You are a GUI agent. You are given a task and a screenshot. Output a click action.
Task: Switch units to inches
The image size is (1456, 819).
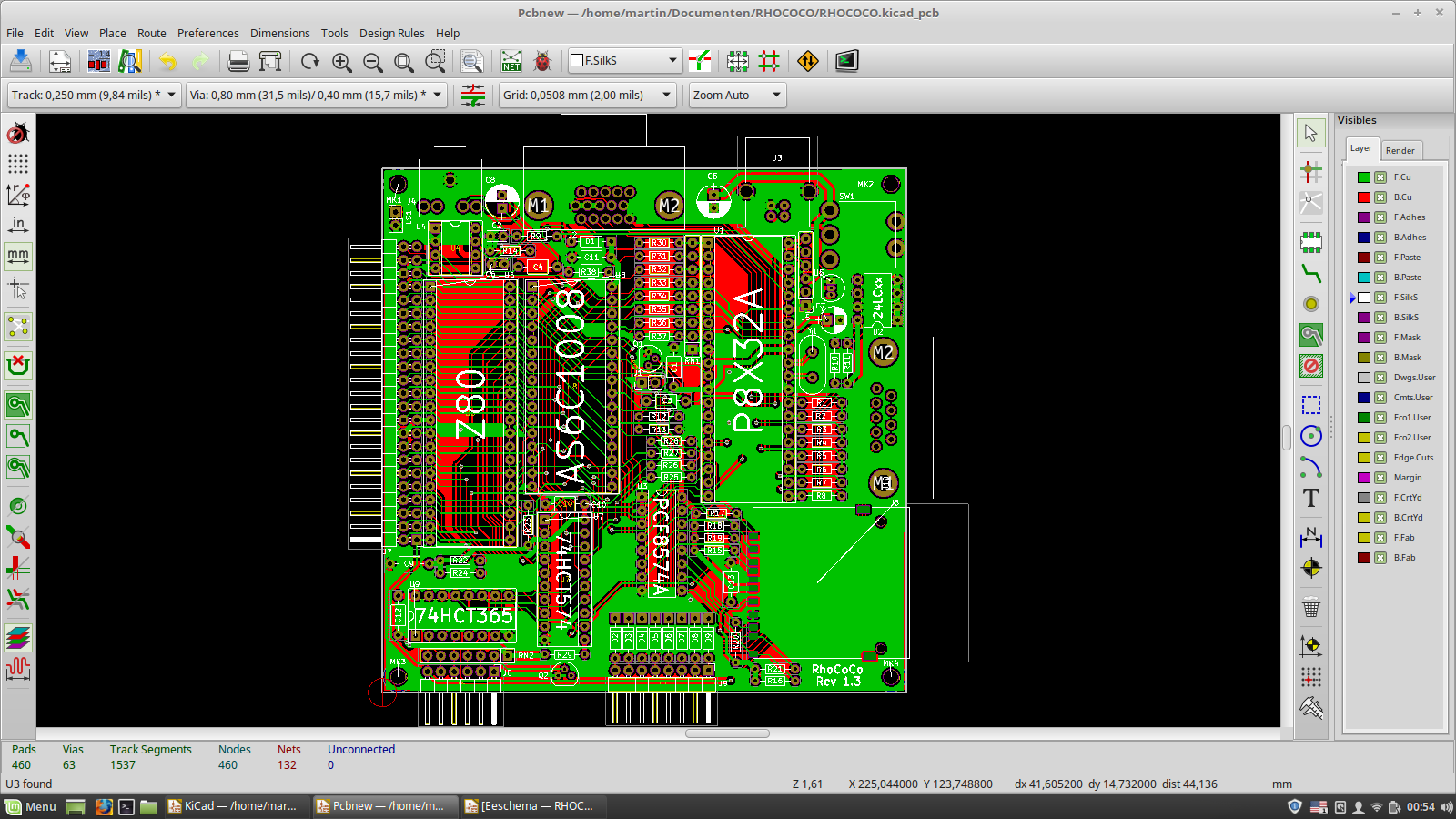click(x=18, y=225)
